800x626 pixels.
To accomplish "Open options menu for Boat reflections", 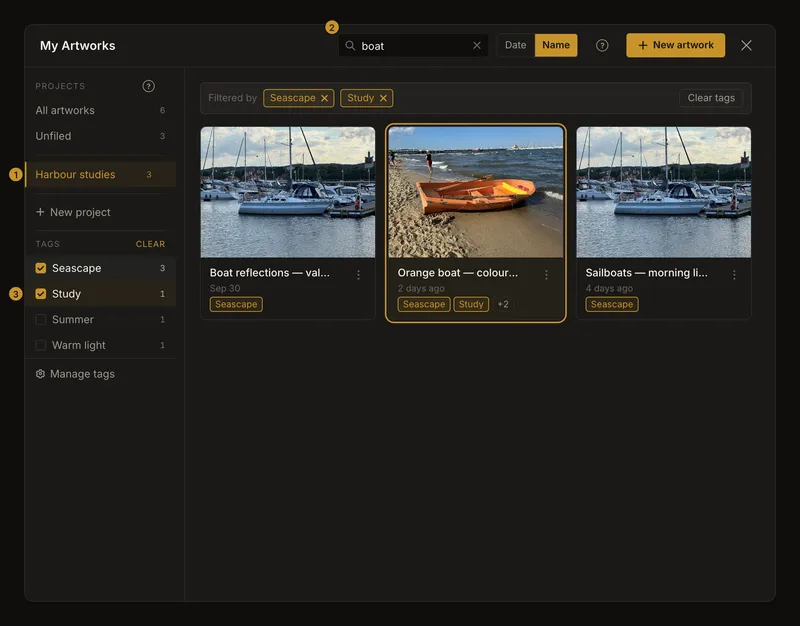I will point(359,274).
